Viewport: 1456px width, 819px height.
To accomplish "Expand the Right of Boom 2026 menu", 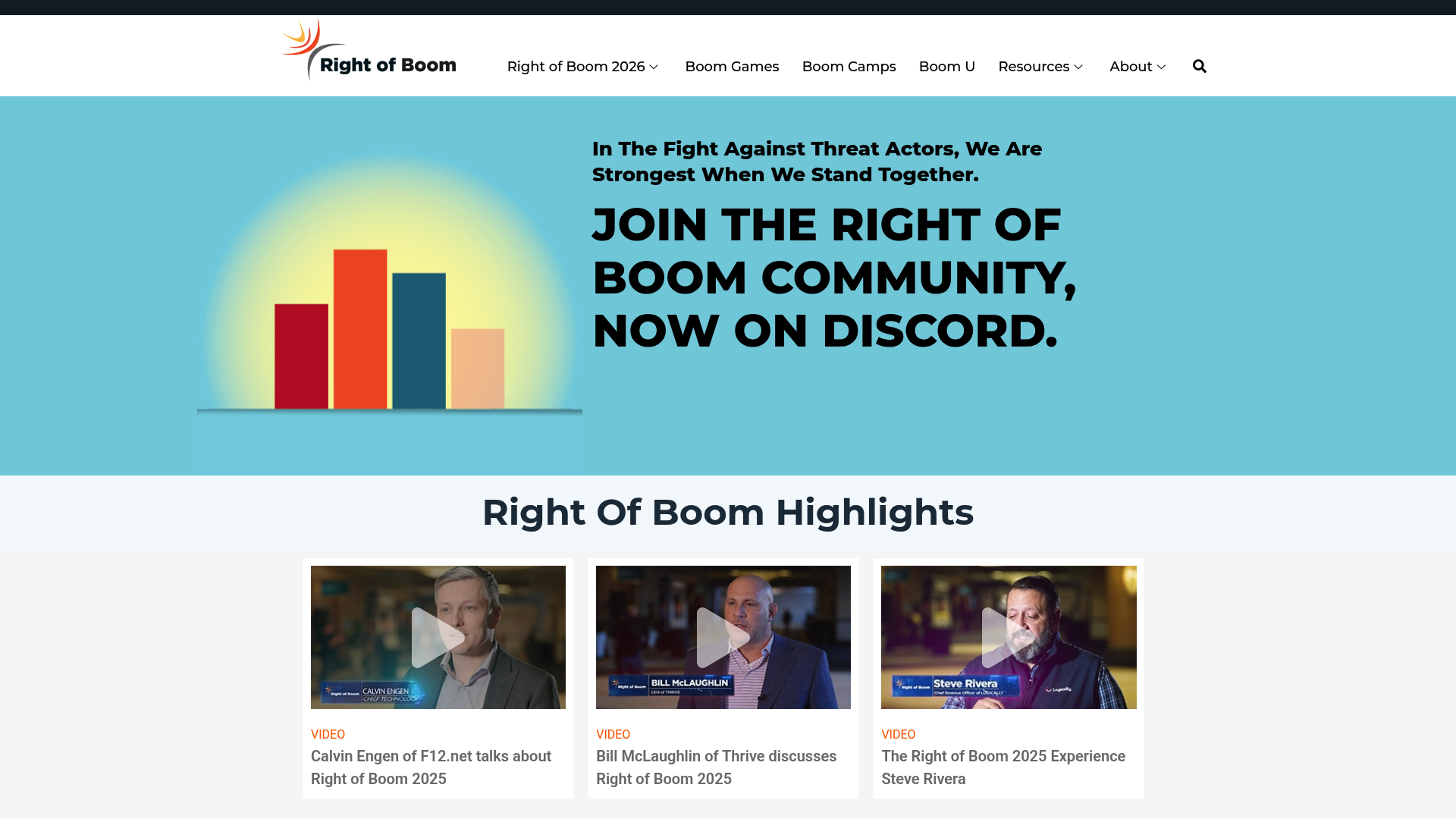I will [x=583, y=66].
